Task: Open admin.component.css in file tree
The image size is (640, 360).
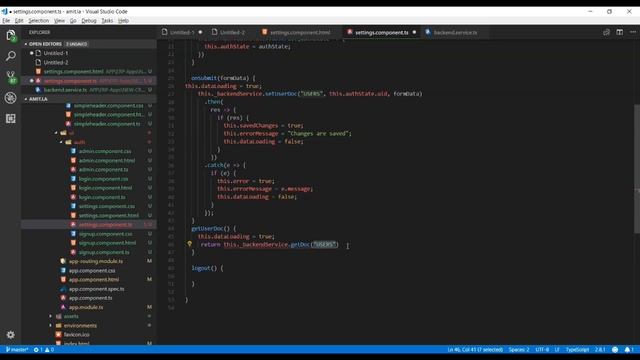Action: [105, 151]
